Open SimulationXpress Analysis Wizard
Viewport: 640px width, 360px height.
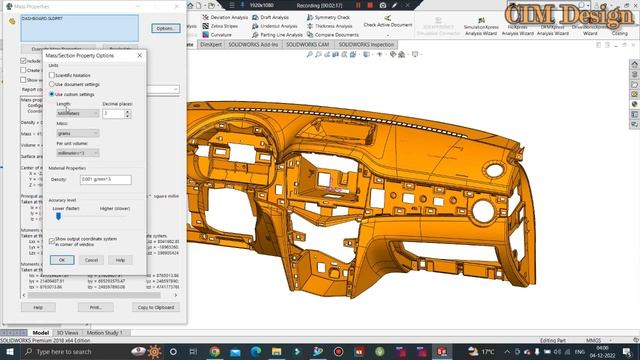(481, 27)
